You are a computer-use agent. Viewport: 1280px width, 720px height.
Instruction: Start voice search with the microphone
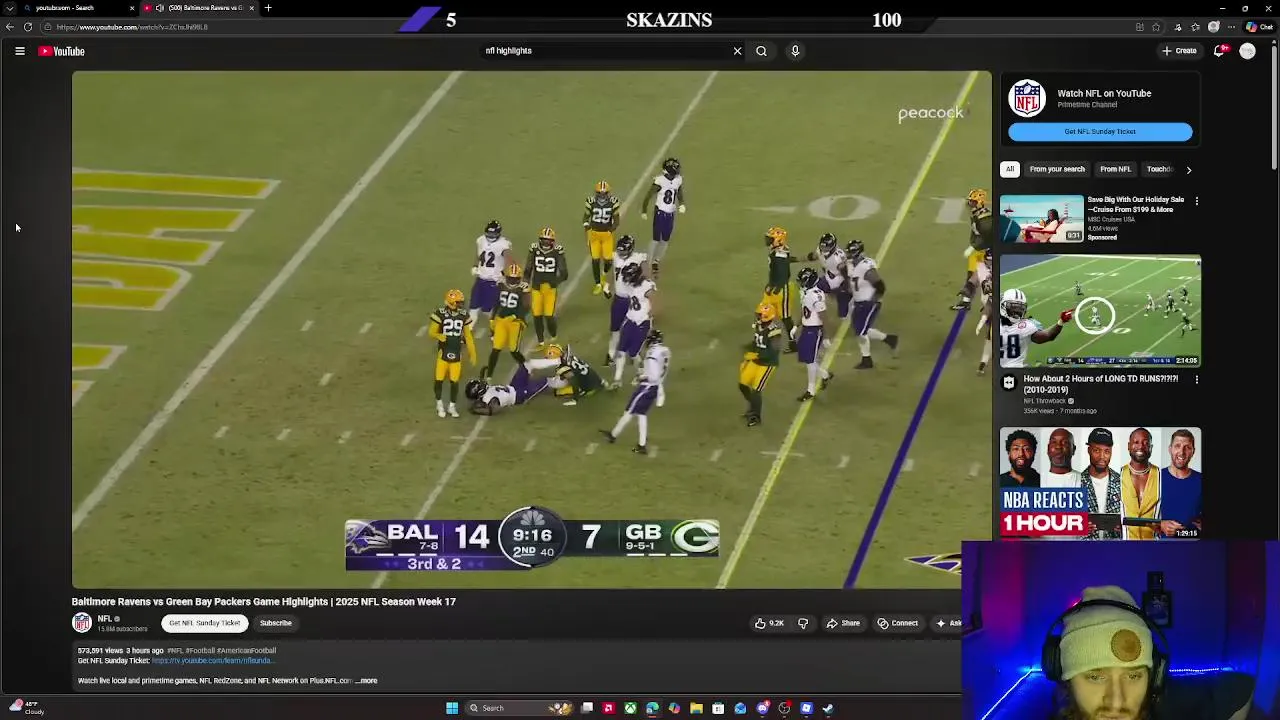click(795, 51)
